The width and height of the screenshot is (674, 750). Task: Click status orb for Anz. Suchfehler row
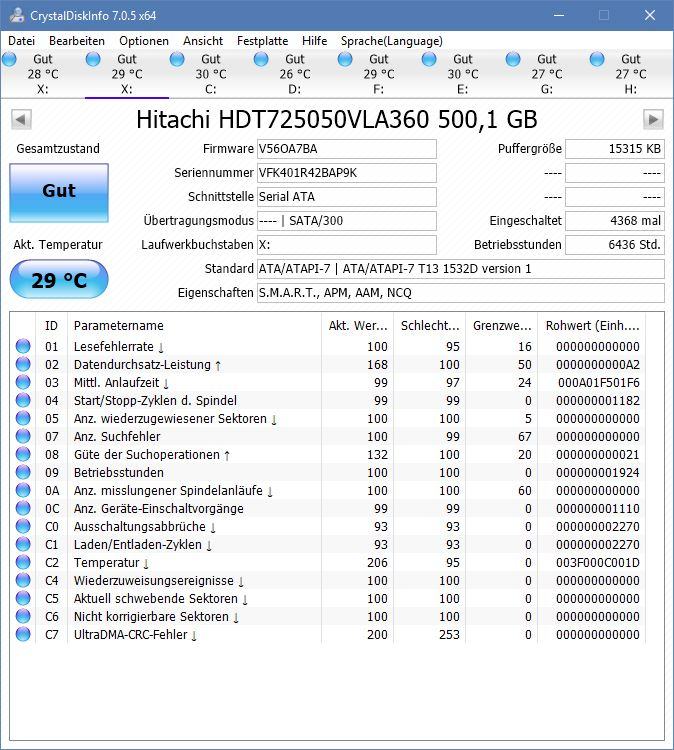pos(23,436)
